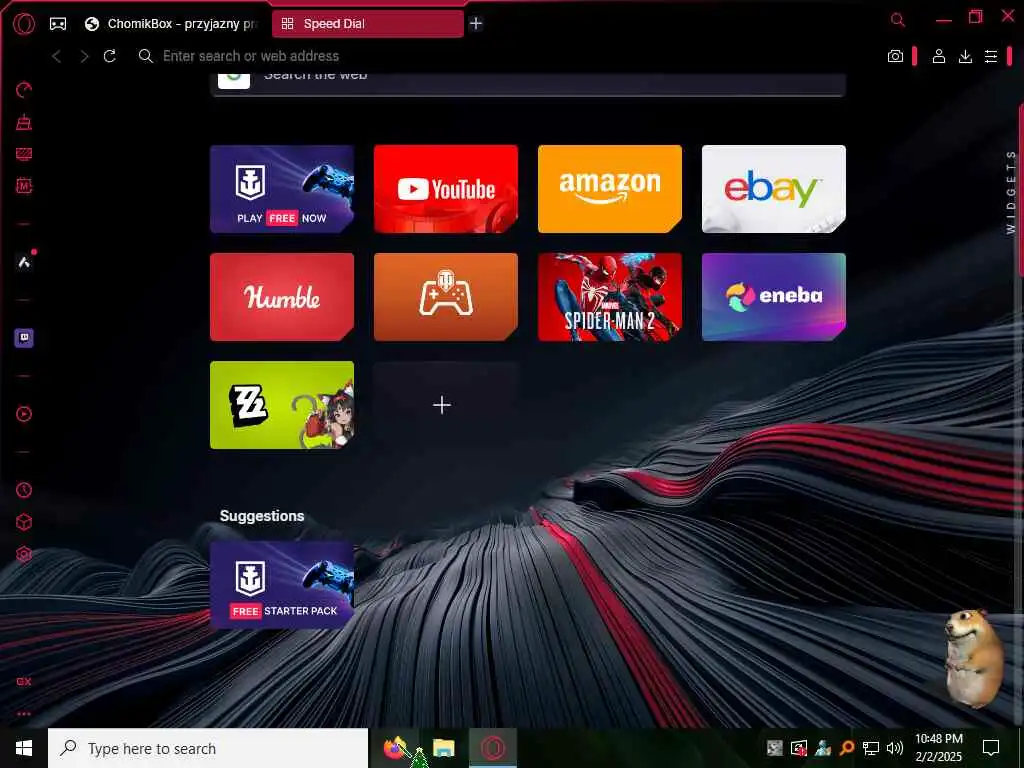Open the orange World of Tanks gamepad tile
Viewport: 1024px width, 768px height.
coord(446,297)
